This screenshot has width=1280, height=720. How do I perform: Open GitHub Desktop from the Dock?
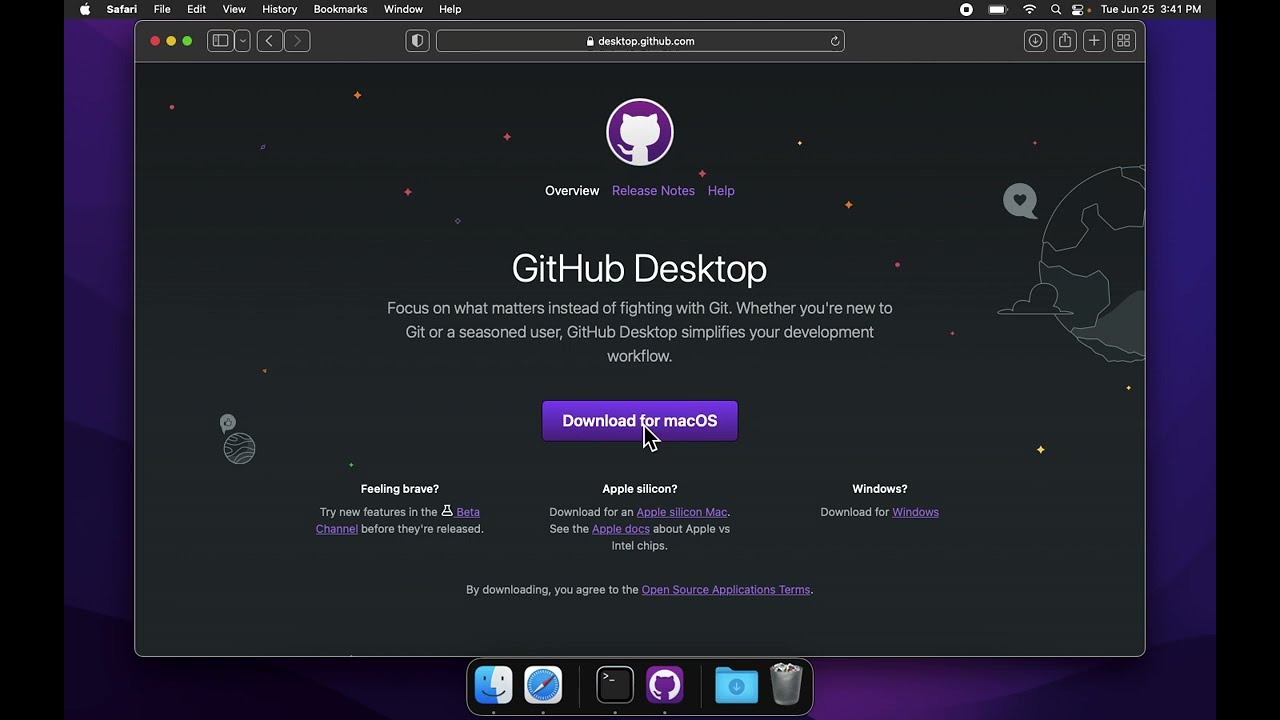tap(664, 686)
